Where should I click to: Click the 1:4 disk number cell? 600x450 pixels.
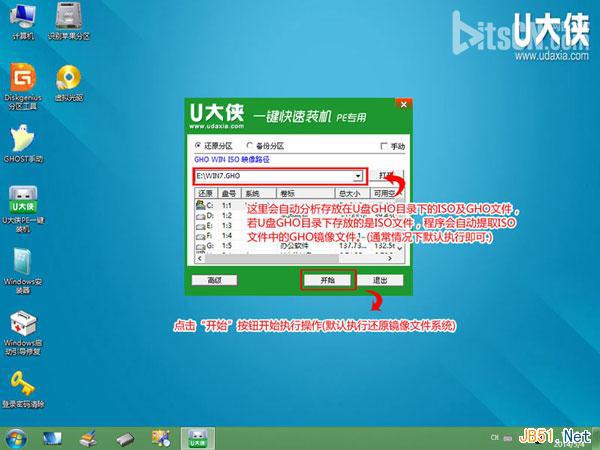point(227,236)
